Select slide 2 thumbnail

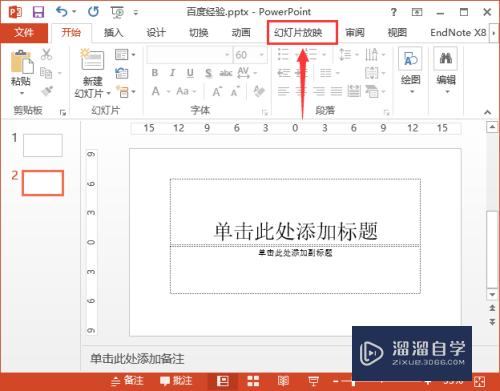click(x=43, y=183)
